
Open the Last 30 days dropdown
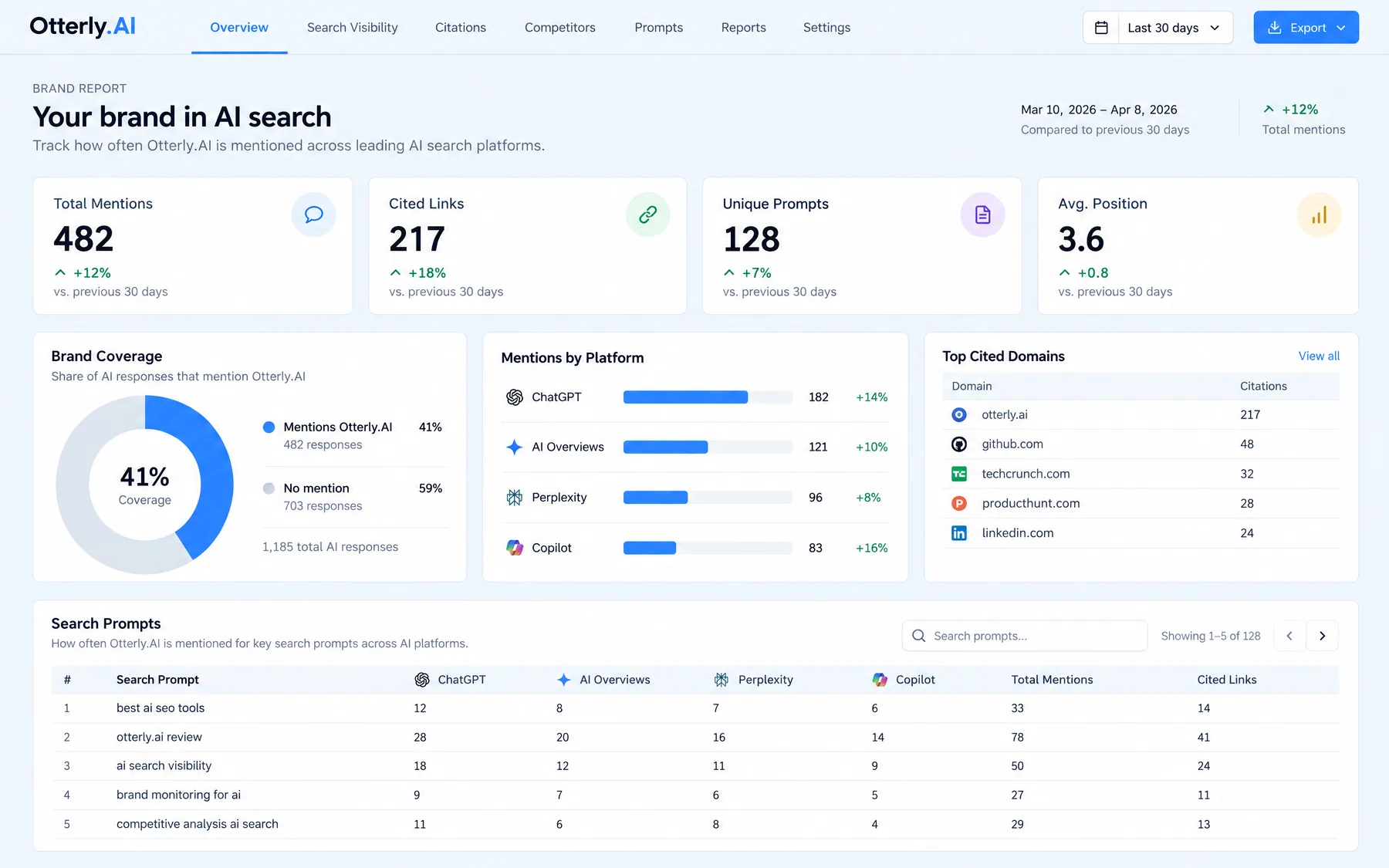coord(1174,28)
